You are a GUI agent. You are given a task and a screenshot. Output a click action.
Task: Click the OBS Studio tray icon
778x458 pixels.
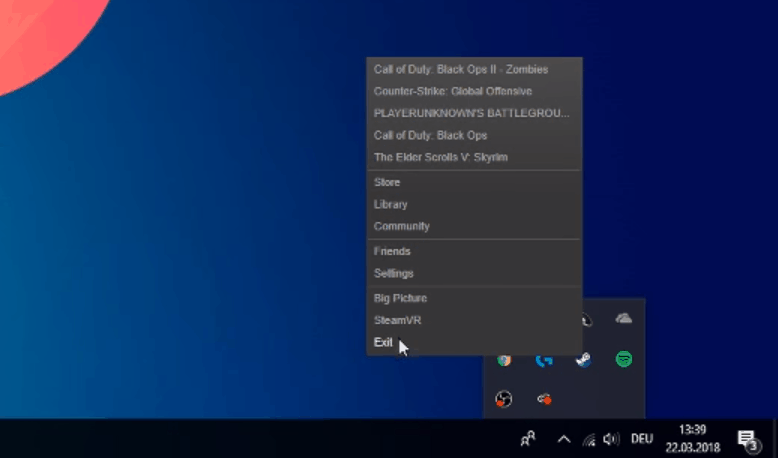[504, 399]
